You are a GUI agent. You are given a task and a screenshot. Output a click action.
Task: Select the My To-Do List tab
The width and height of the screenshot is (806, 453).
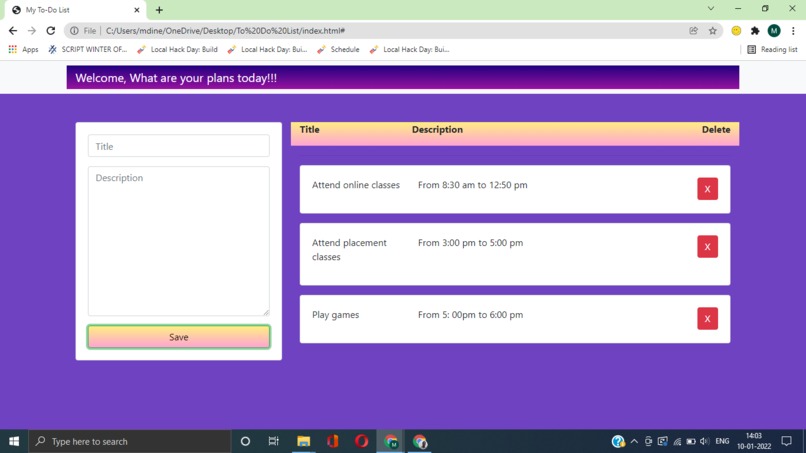75,10
